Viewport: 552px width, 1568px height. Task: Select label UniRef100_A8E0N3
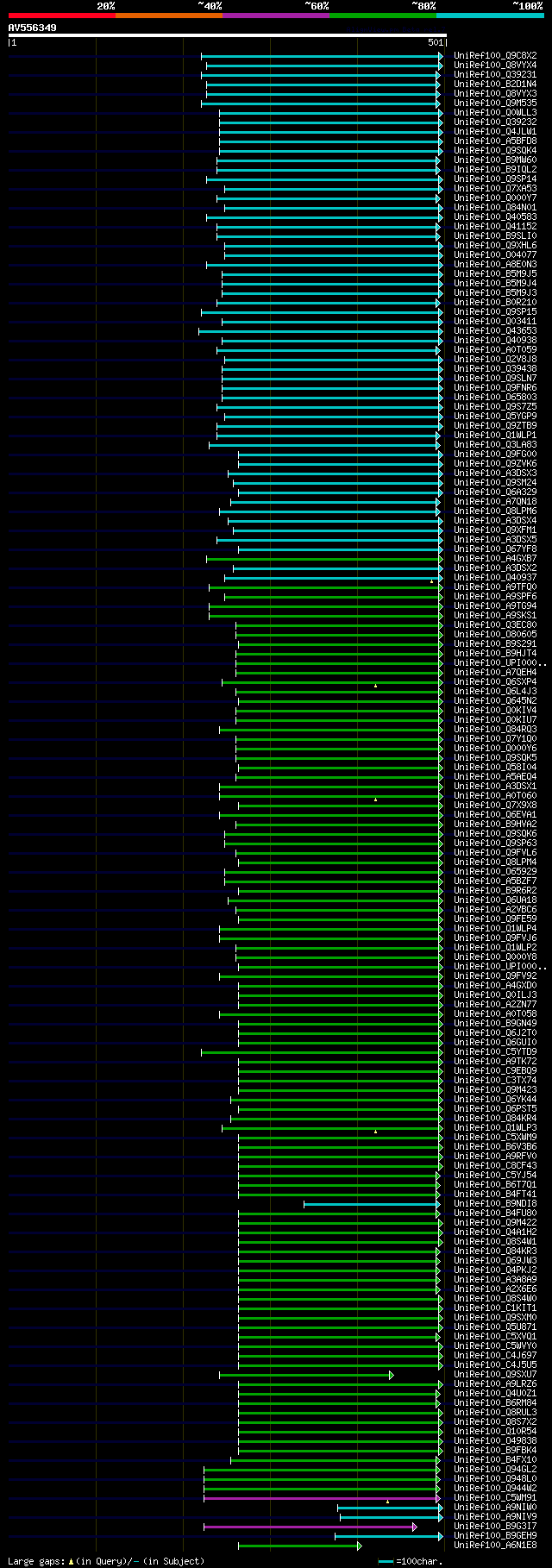point(495,265)
